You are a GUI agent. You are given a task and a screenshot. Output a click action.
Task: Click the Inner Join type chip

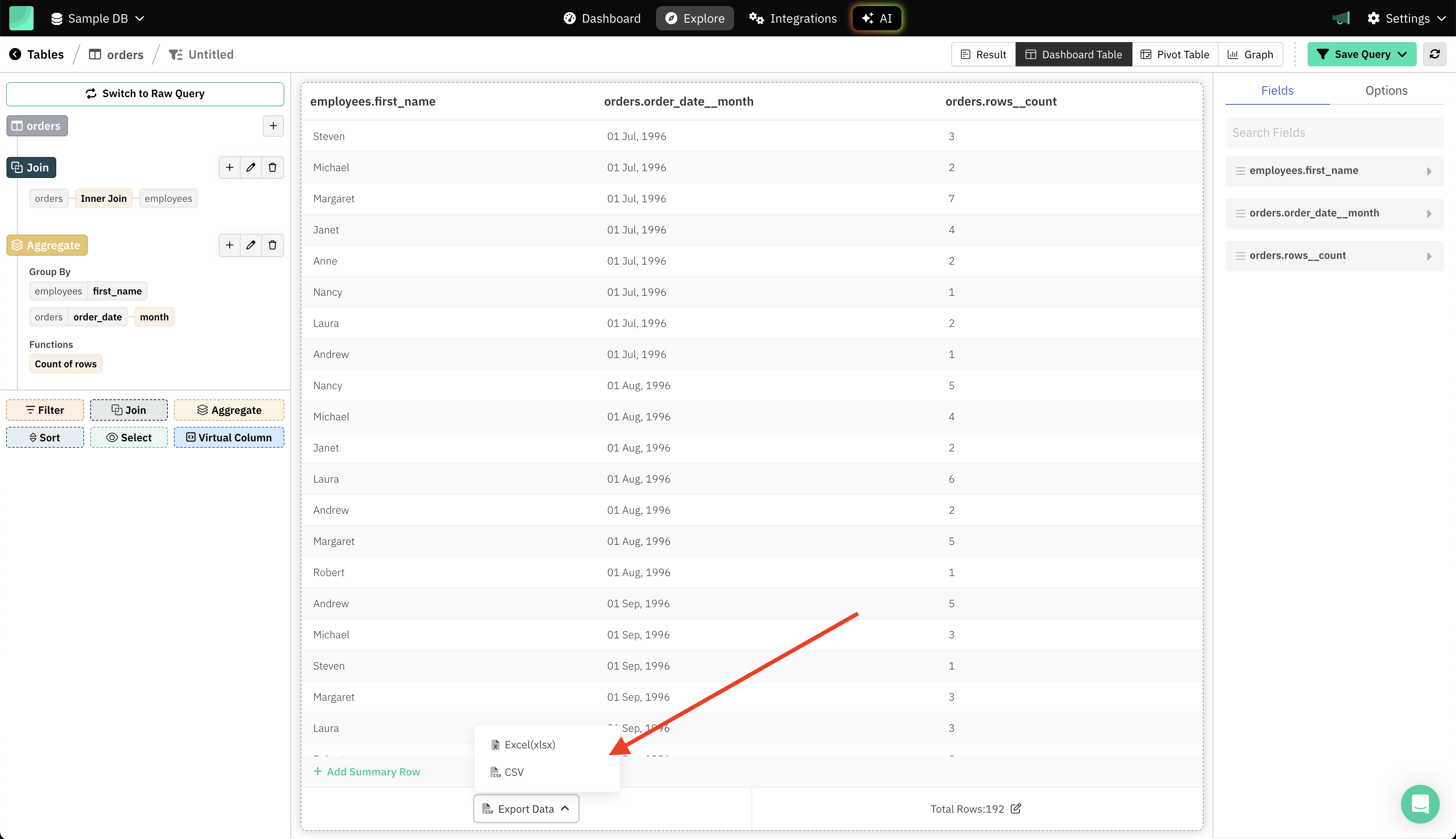click(103, 198)
